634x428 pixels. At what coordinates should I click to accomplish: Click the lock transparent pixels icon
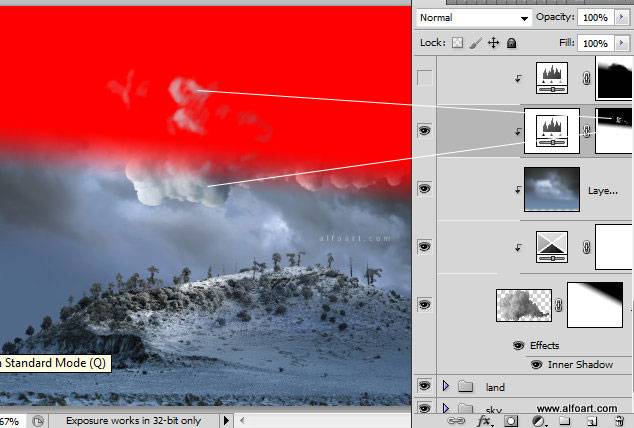(457, 43)
